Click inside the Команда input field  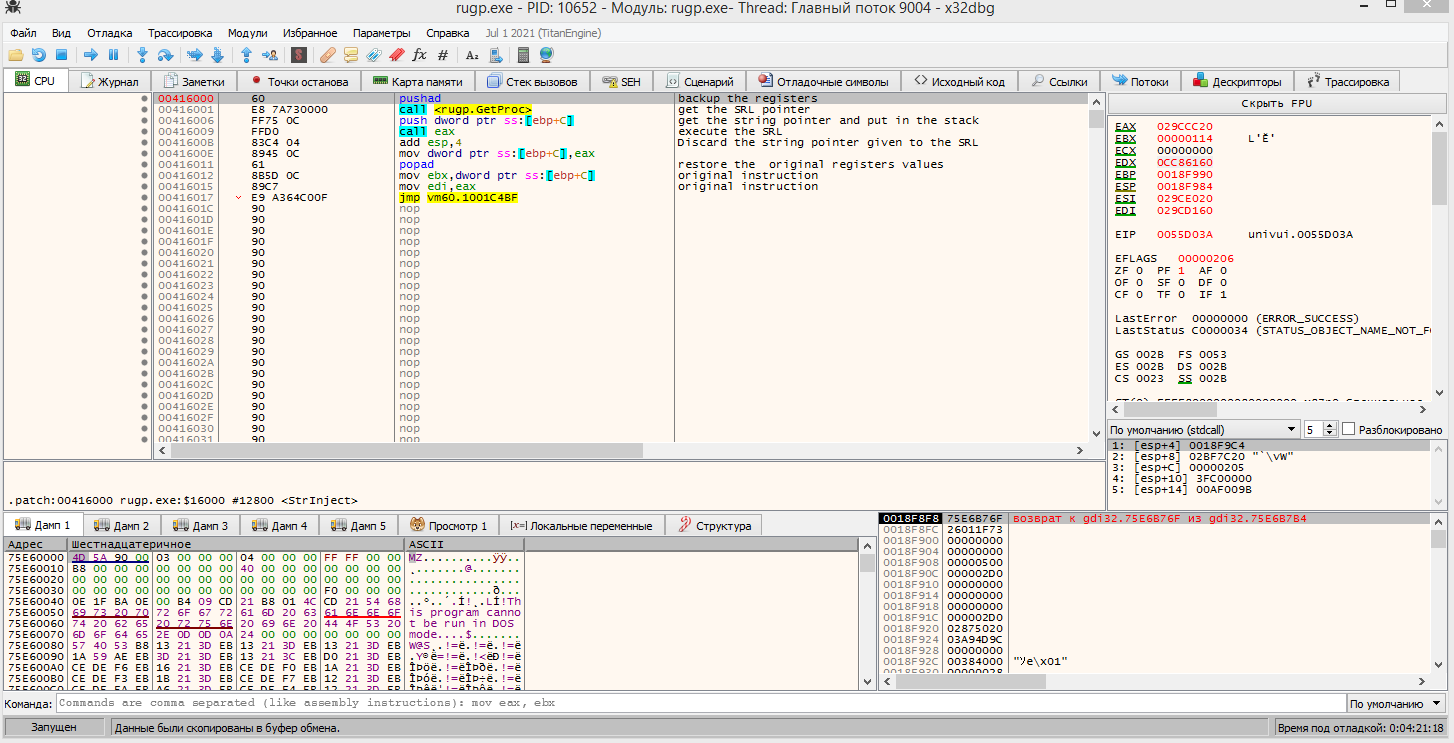(400, 703)
